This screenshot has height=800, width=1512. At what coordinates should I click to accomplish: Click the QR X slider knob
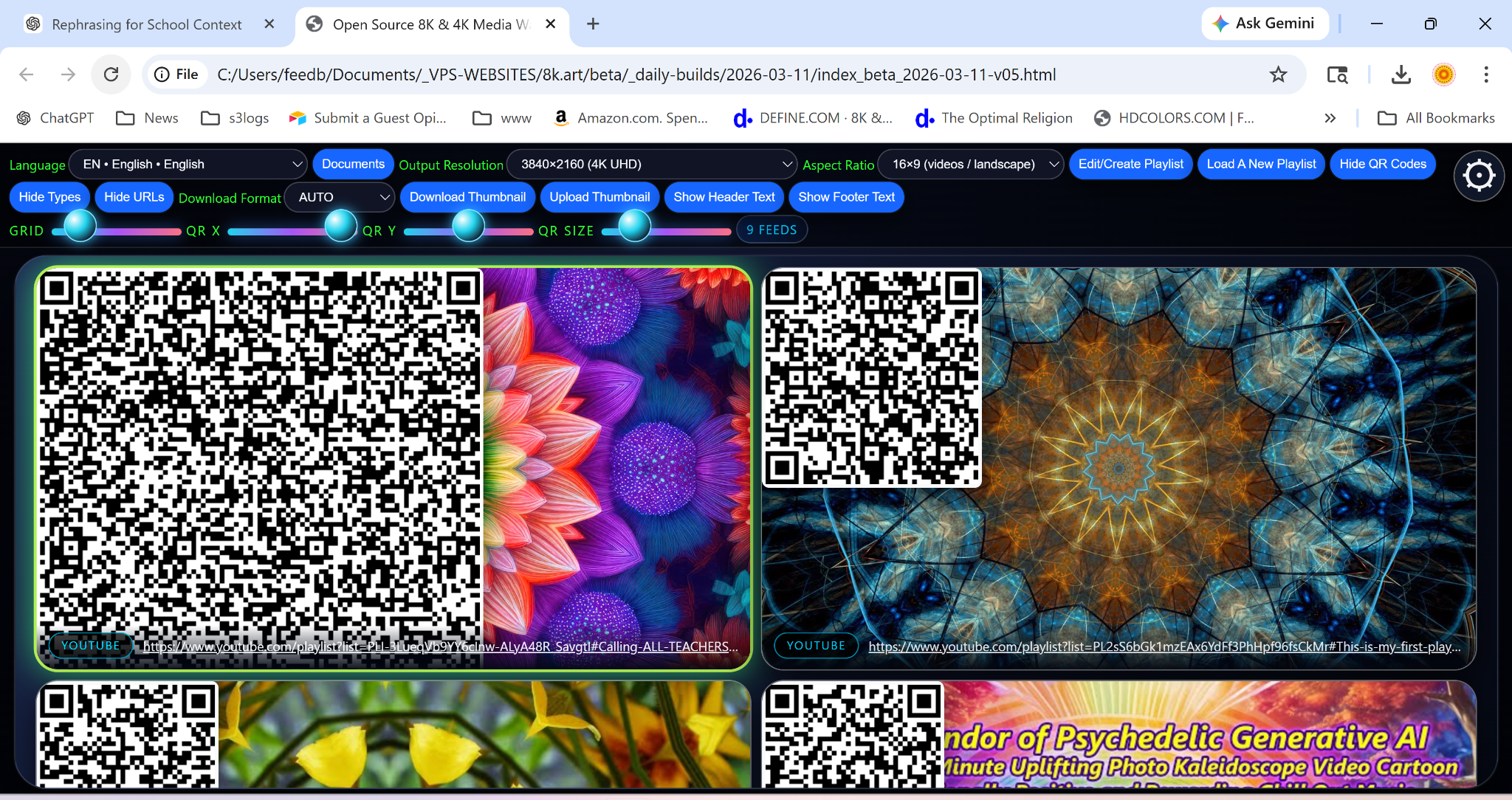[341, 226]
